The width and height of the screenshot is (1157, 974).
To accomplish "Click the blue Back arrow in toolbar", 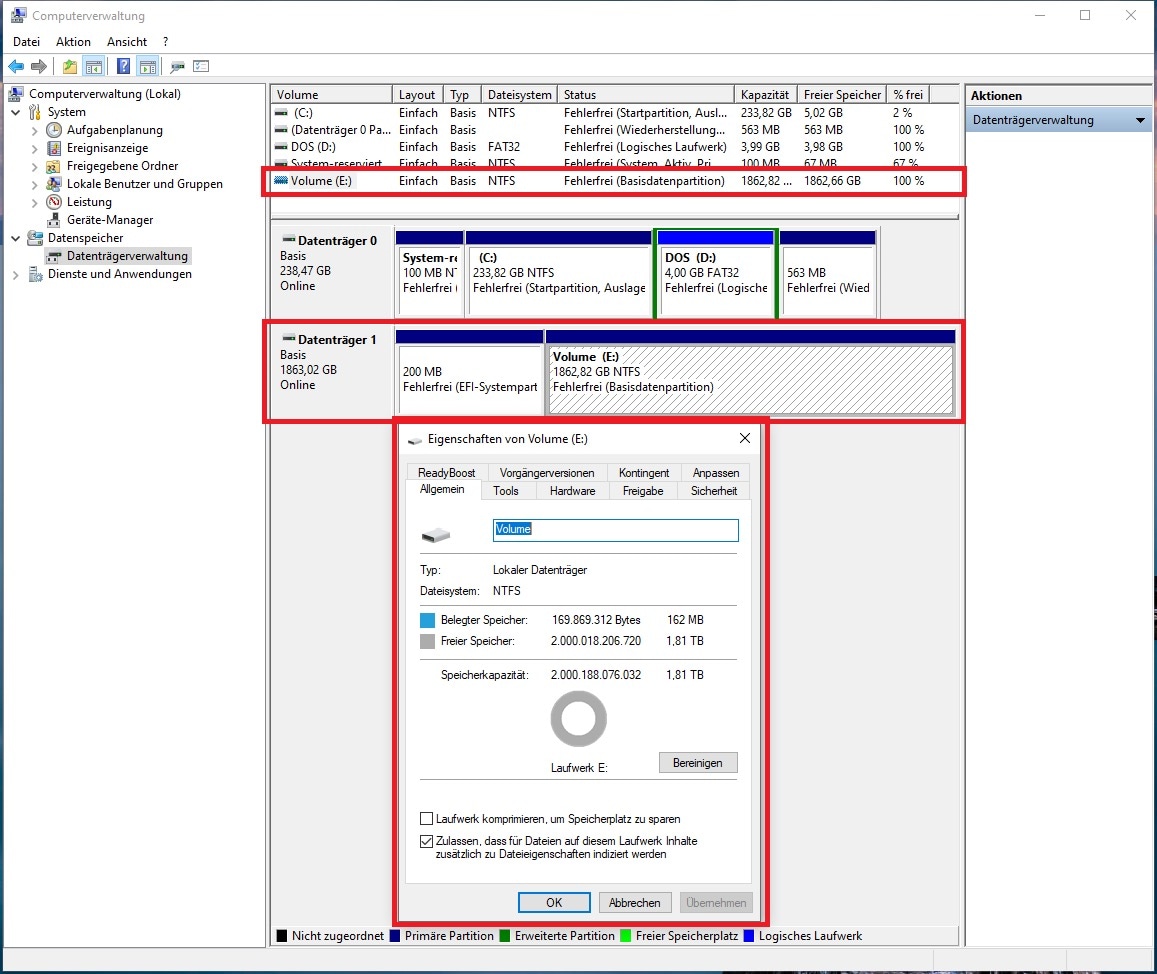I will pos(15,66).
